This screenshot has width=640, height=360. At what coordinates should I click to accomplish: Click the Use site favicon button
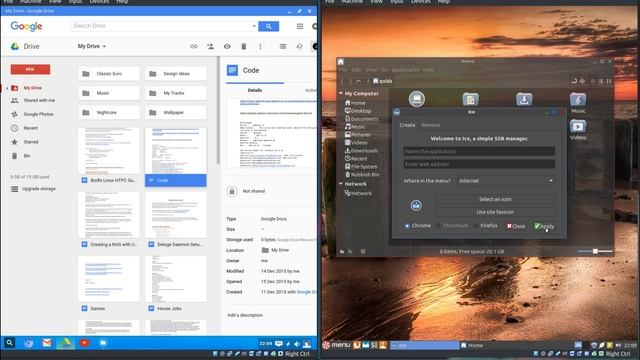pyautogui.click(x=495, y=212)
